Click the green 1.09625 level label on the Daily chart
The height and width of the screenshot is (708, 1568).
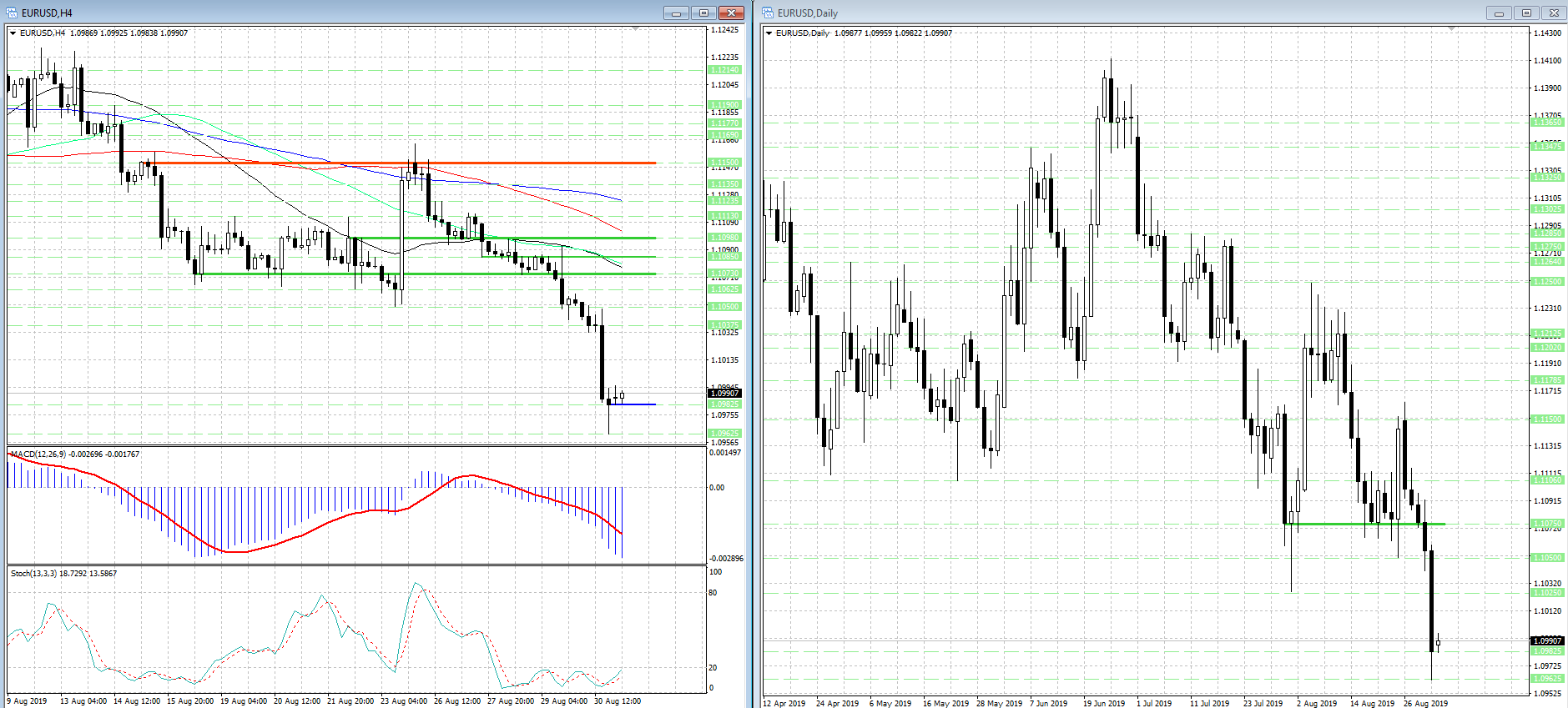point(1547,679)
